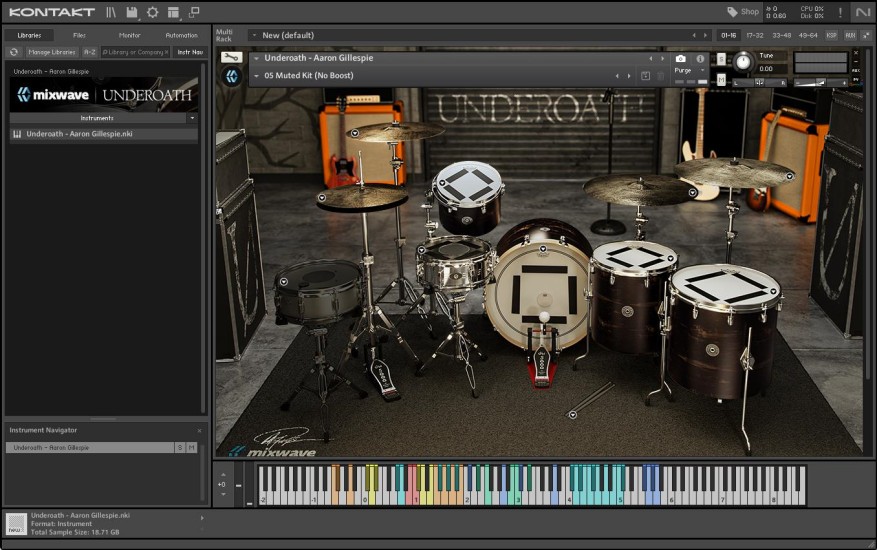Switch to the Automation tab
The height and width of the screenshot is (550, 877).
181,35
